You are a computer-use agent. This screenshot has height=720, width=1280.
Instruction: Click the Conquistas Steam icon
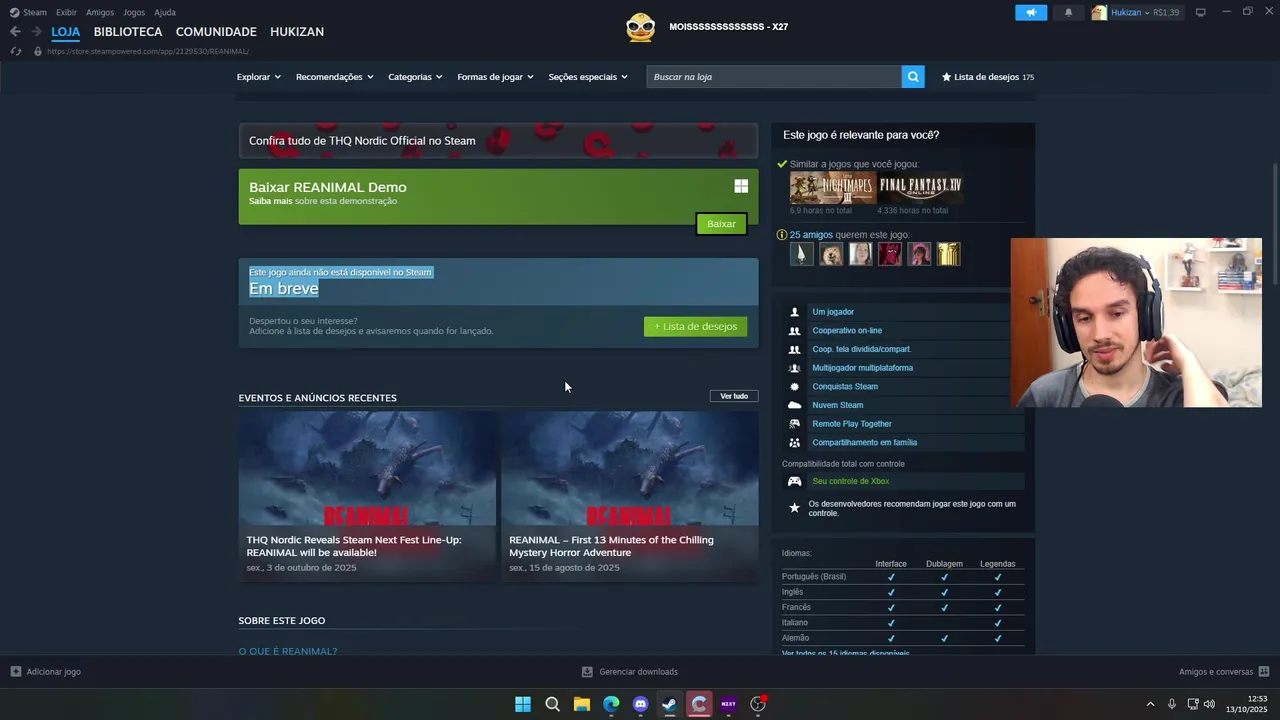794,387
